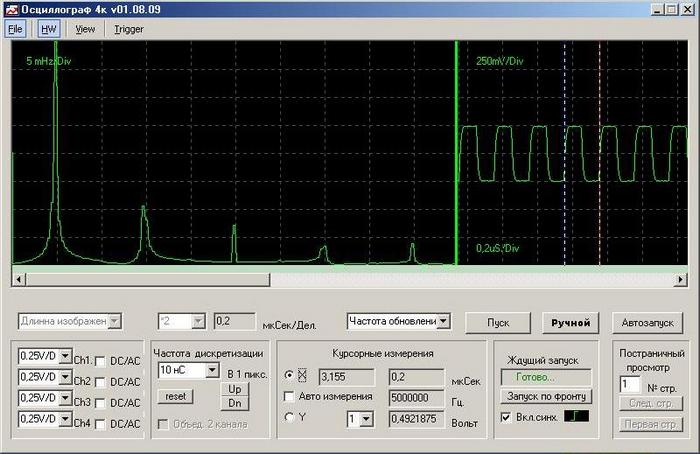Open the File menu
The width and height of the screenshot is (700, 454).
(x=15, y=29)
